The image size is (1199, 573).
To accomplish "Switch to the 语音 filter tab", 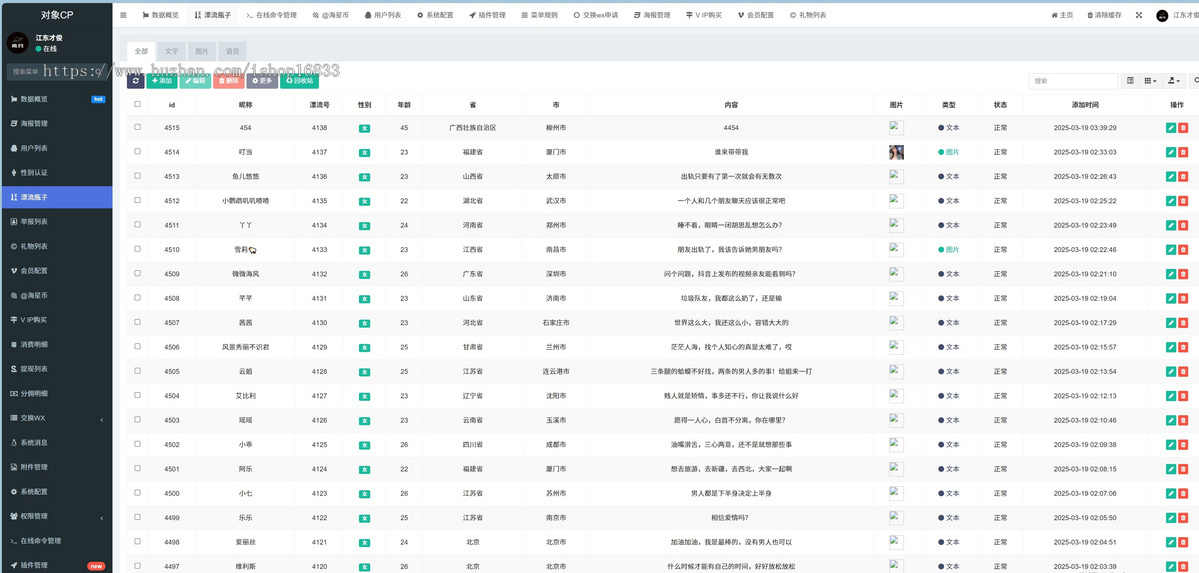I will click(232, 51).
